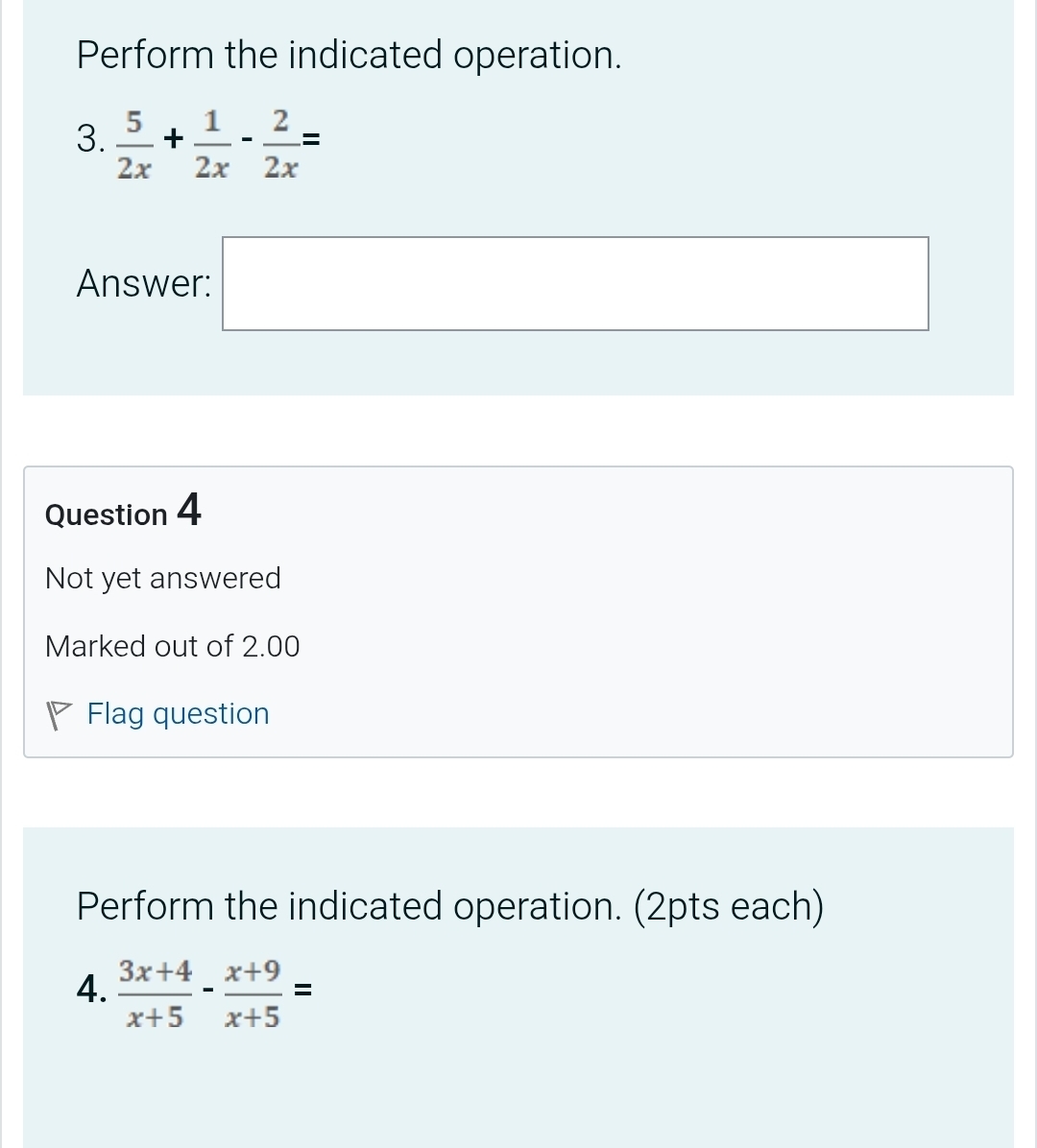Click the fraction 2 over 2x

click(x=280, y=142)
